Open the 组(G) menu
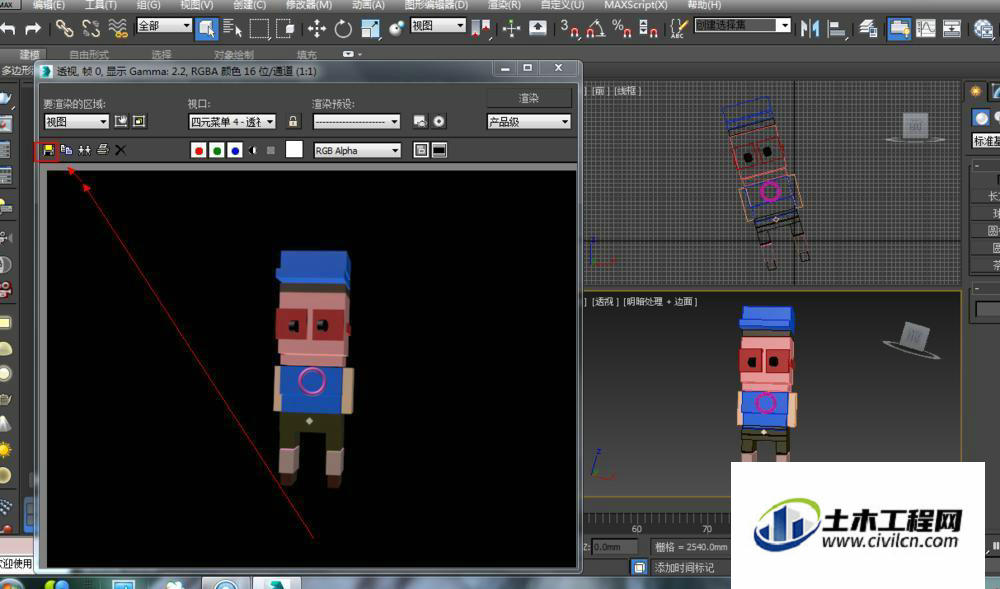The width and height of the screenshot is (1000, 589). pos(148,4)
